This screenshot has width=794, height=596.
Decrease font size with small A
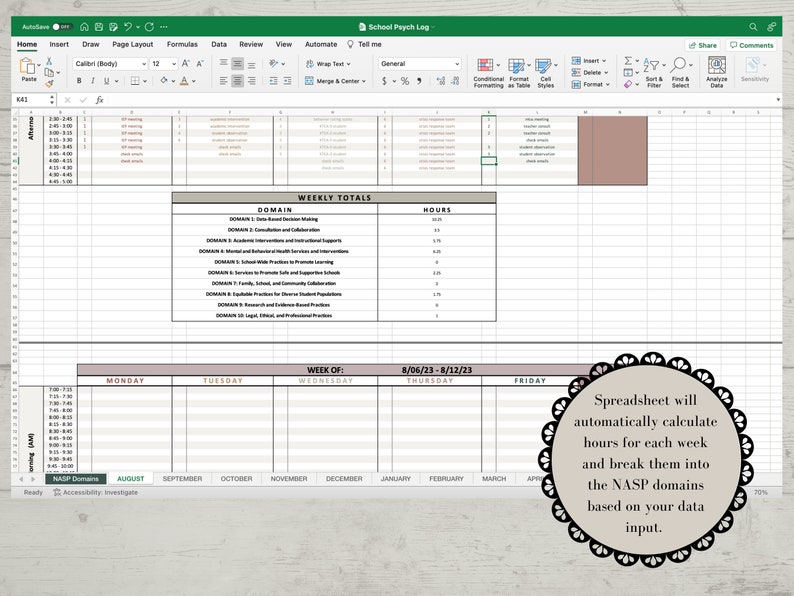click(200, 64)
